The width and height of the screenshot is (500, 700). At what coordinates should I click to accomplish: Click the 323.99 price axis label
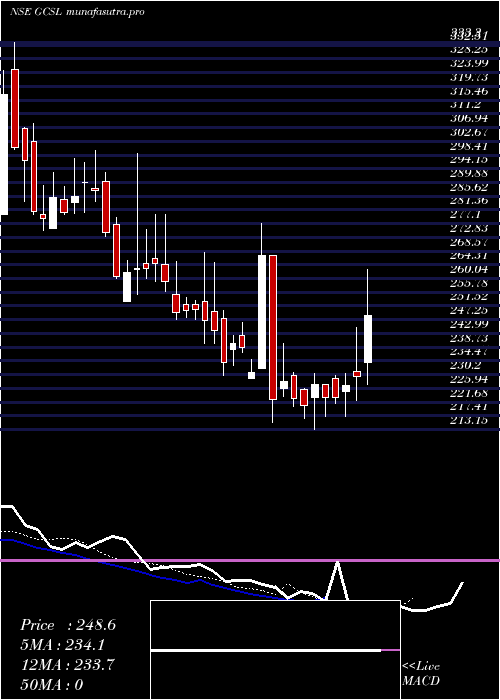pyautogui.click(x=469, y=62)
